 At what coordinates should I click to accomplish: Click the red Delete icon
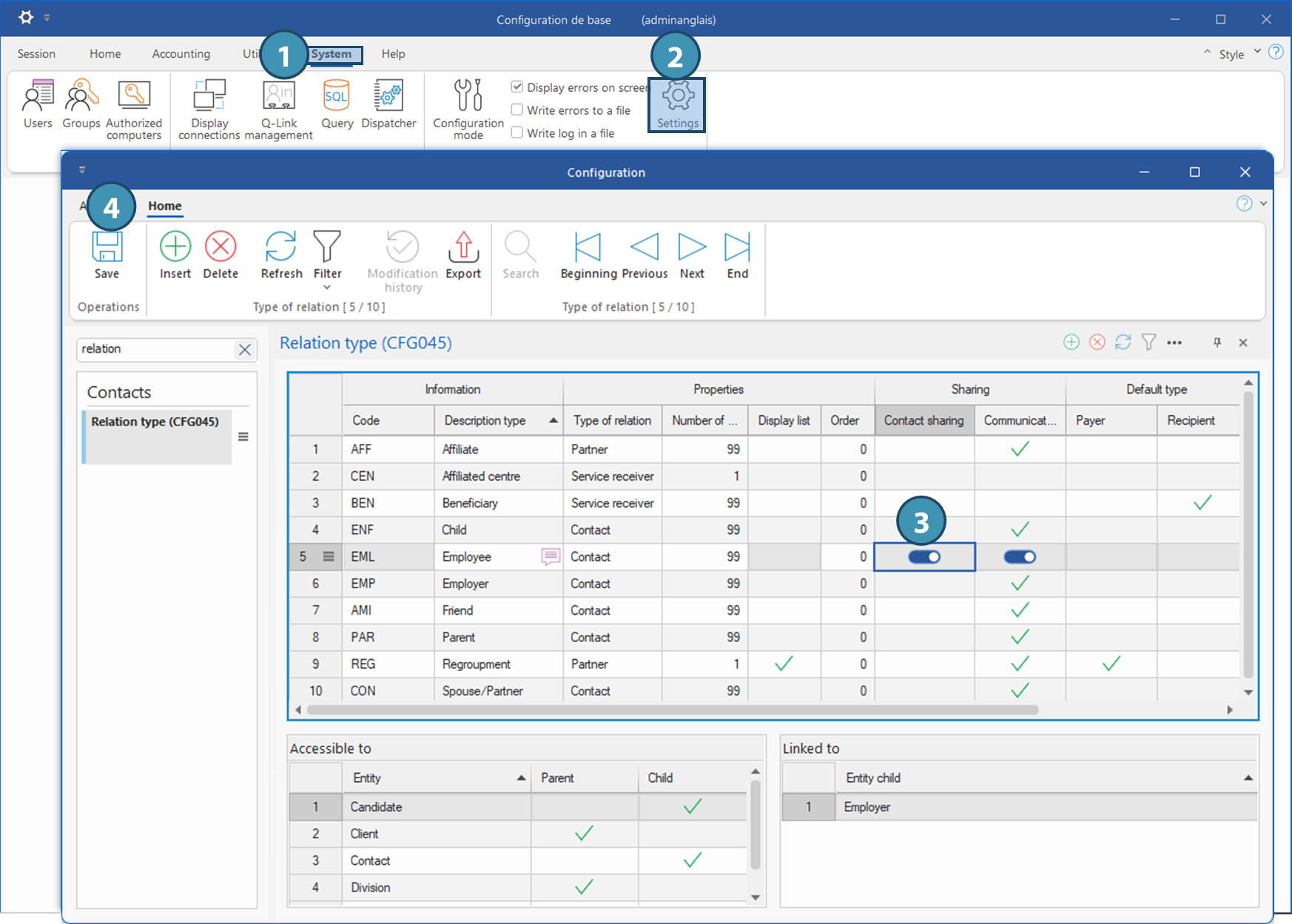pos(221,247)
